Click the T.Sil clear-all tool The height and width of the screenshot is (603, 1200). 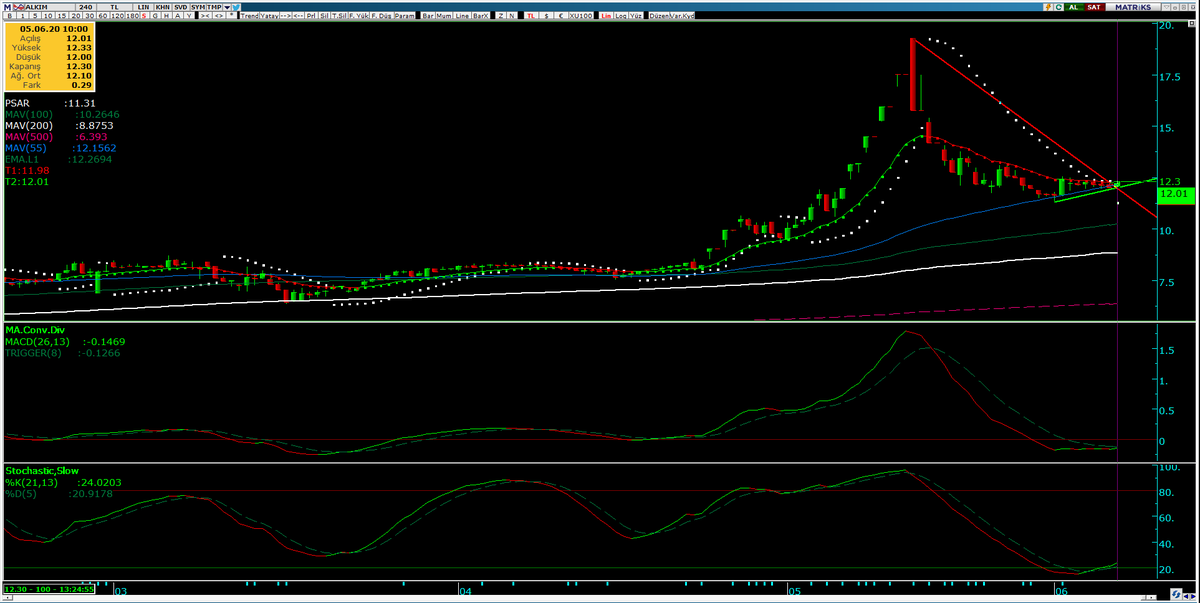339,16
